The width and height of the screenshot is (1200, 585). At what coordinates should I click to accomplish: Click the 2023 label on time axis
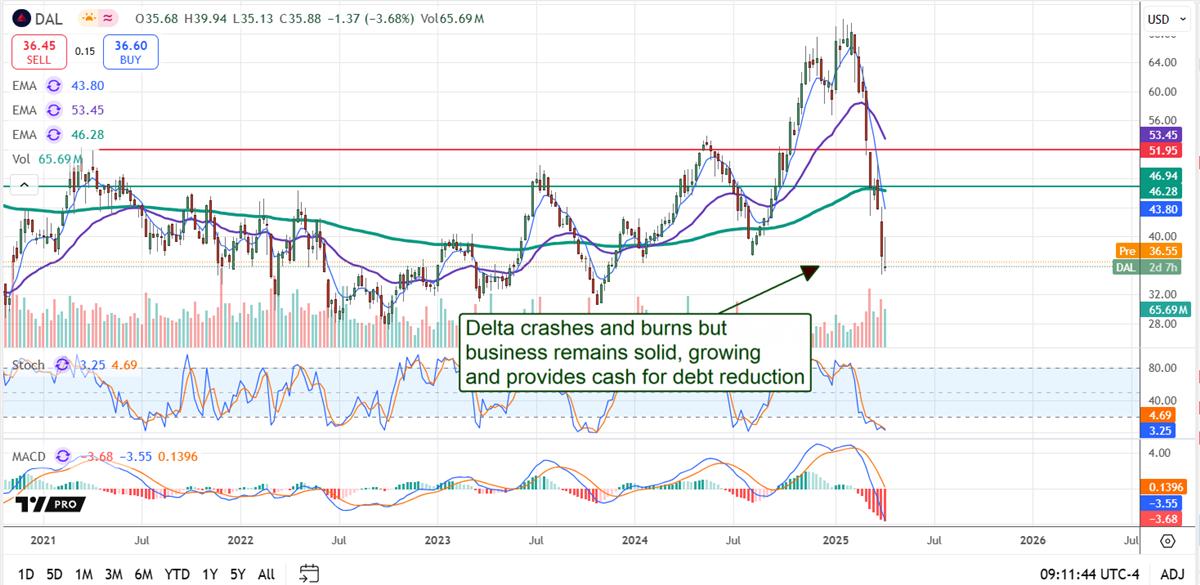[x=439, y=540]
